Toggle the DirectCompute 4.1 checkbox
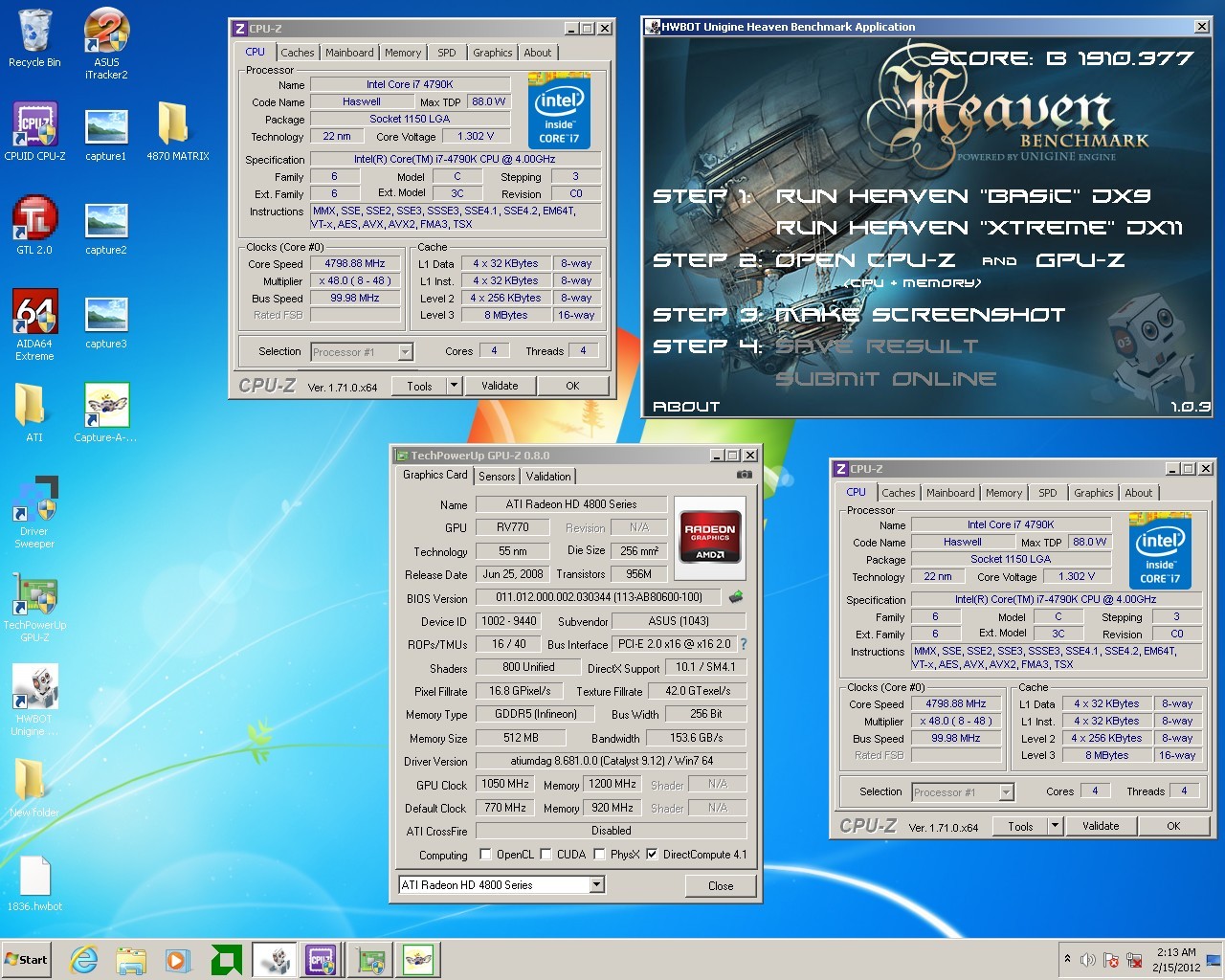The height and width of the screenshot is (980, 1225). [652, 855]
